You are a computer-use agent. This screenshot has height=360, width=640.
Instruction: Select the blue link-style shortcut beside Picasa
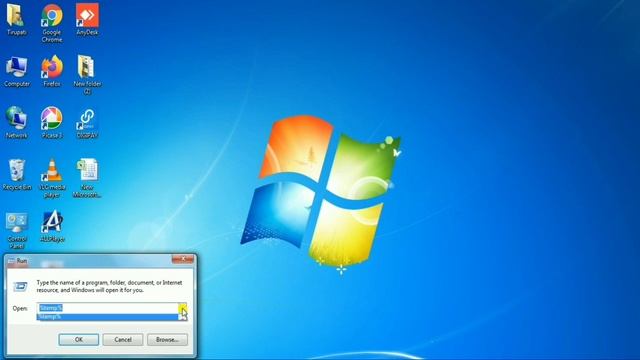87,122
